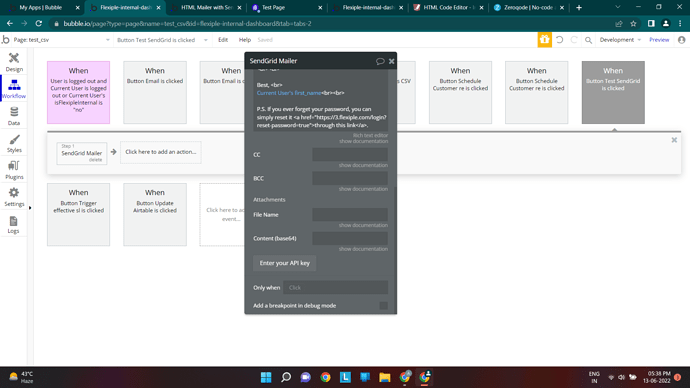
Task: Open File Explorer from the taskbar
Action: click(385, 377)
